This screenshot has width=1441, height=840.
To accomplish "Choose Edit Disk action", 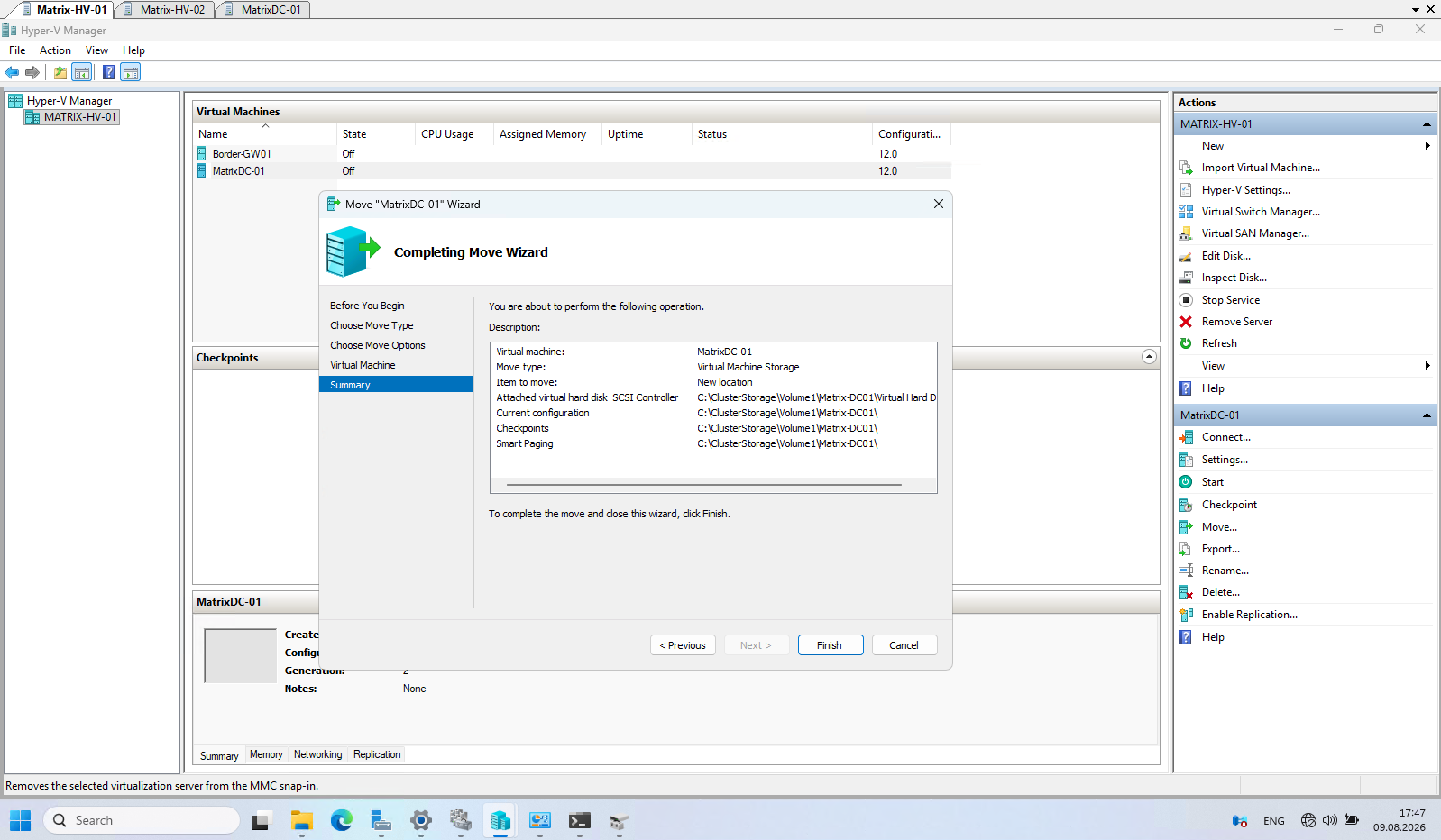I will tap(1225, 256).
